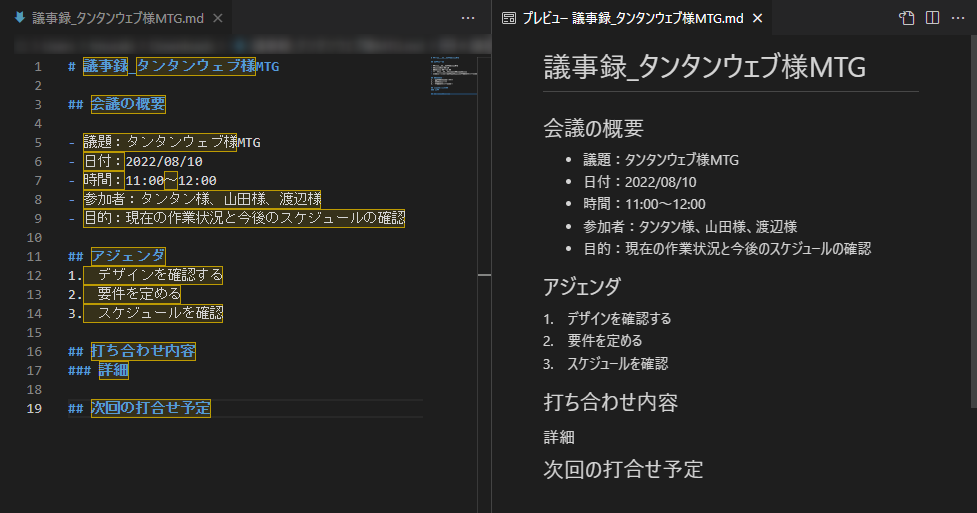Screen dimensions: 977x513
Task: Close the 議事録_タンタンウェブ様MTG.md editor tab
Action: (217, 18)
